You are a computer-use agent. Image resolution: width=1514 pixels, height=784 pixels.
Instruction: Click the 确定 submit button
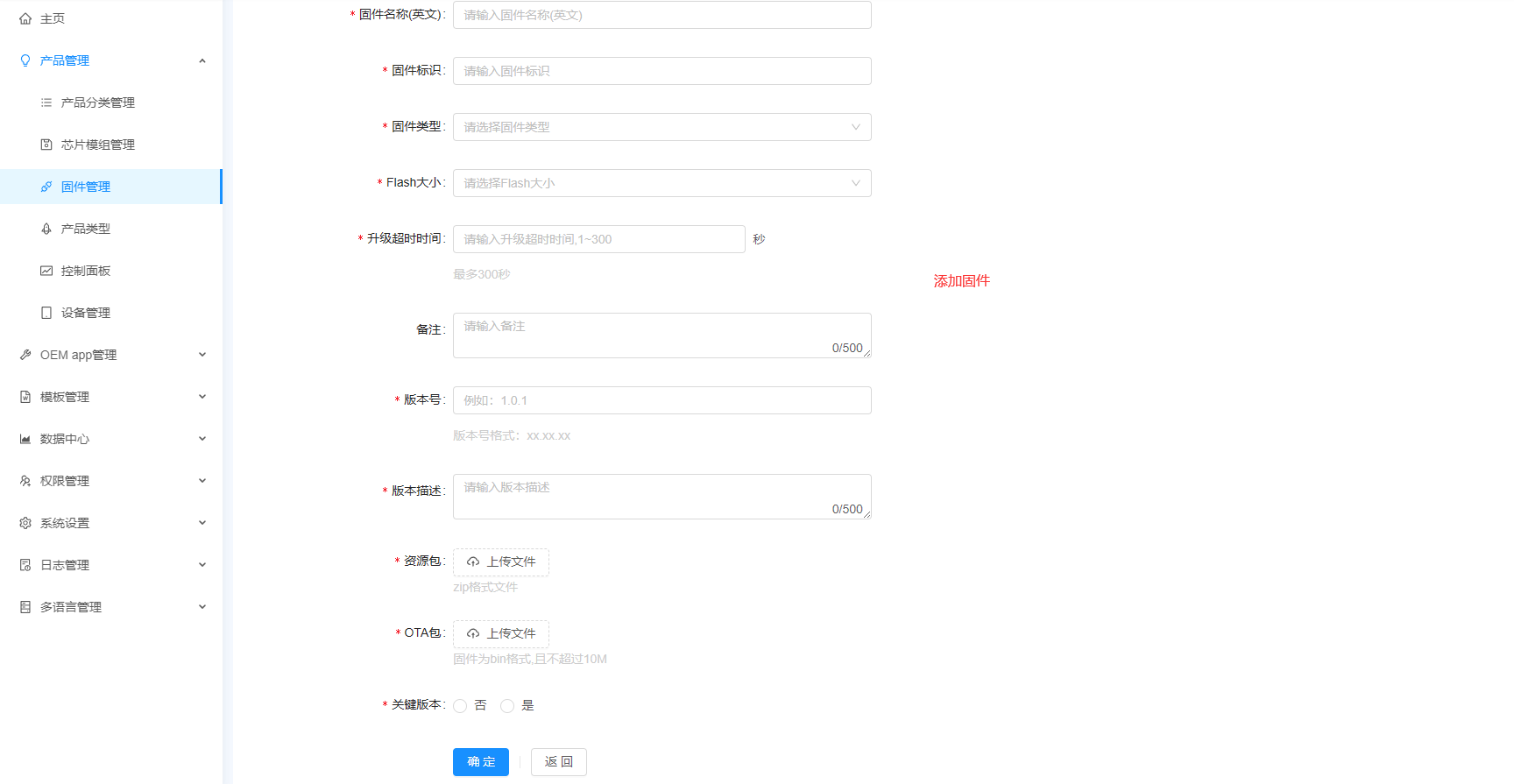[481, 762]
